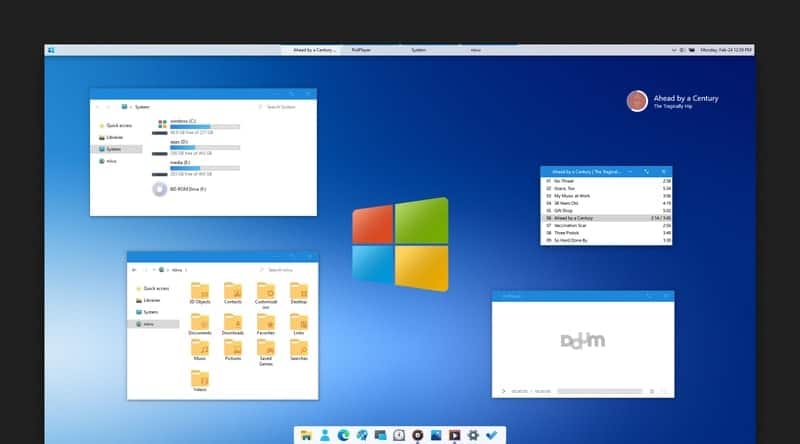Open the Documents folder
The height and width of the screenshot is (444, 800).
tap(200, 325)
